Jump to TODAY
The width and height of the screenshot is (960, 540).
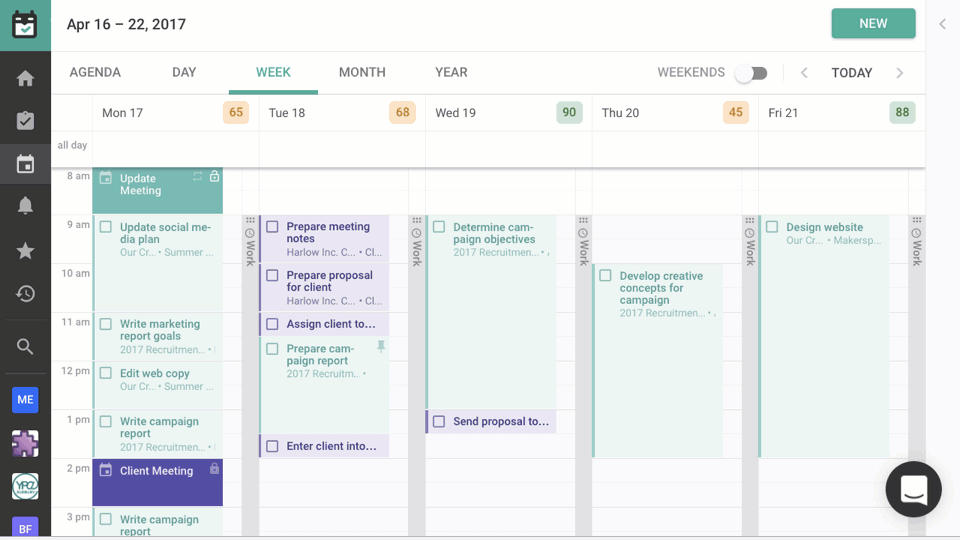(852, 73)
